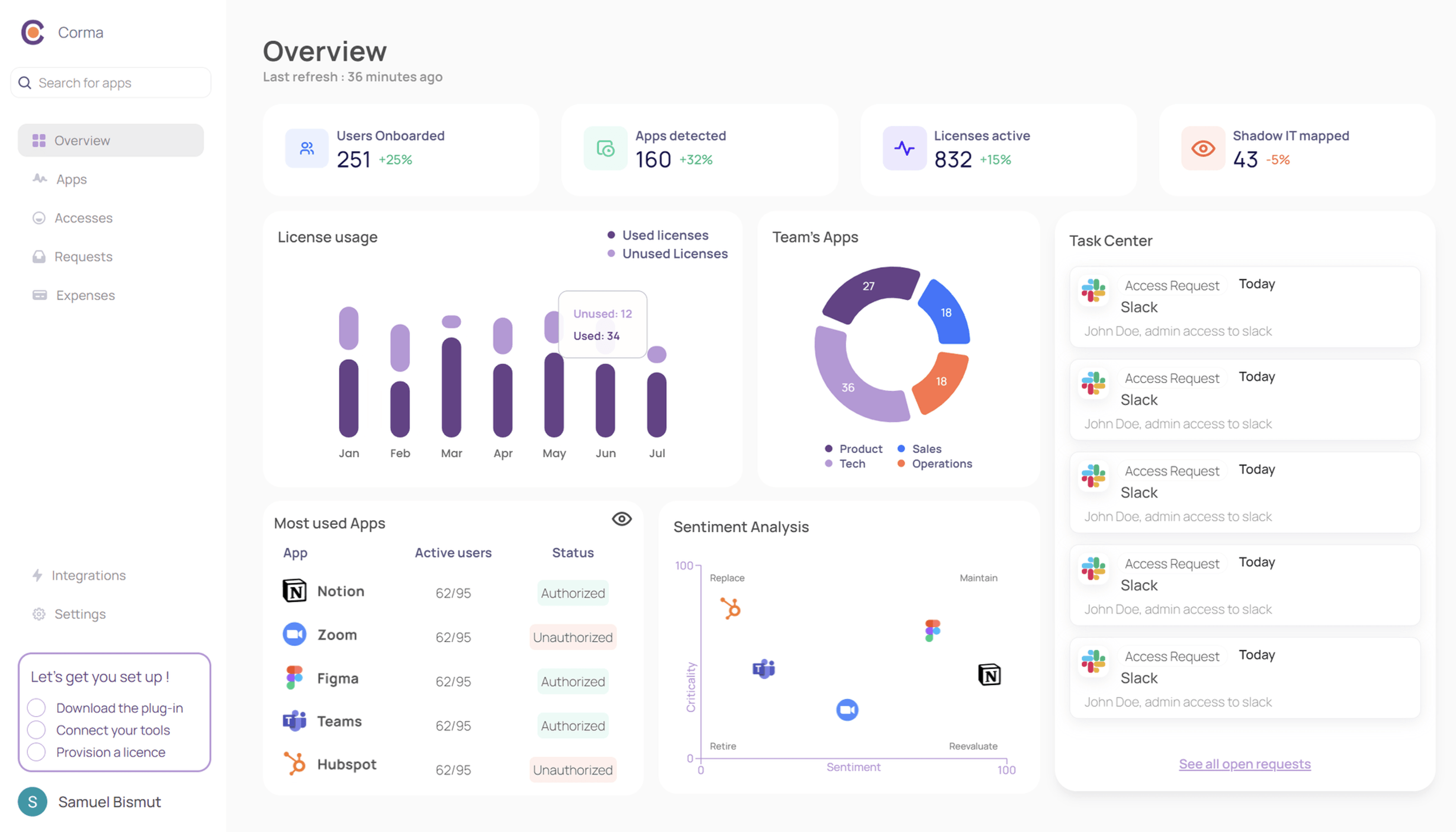
Task: Toggle the eye icon on Most used Apps
Action: click(622, 519)
